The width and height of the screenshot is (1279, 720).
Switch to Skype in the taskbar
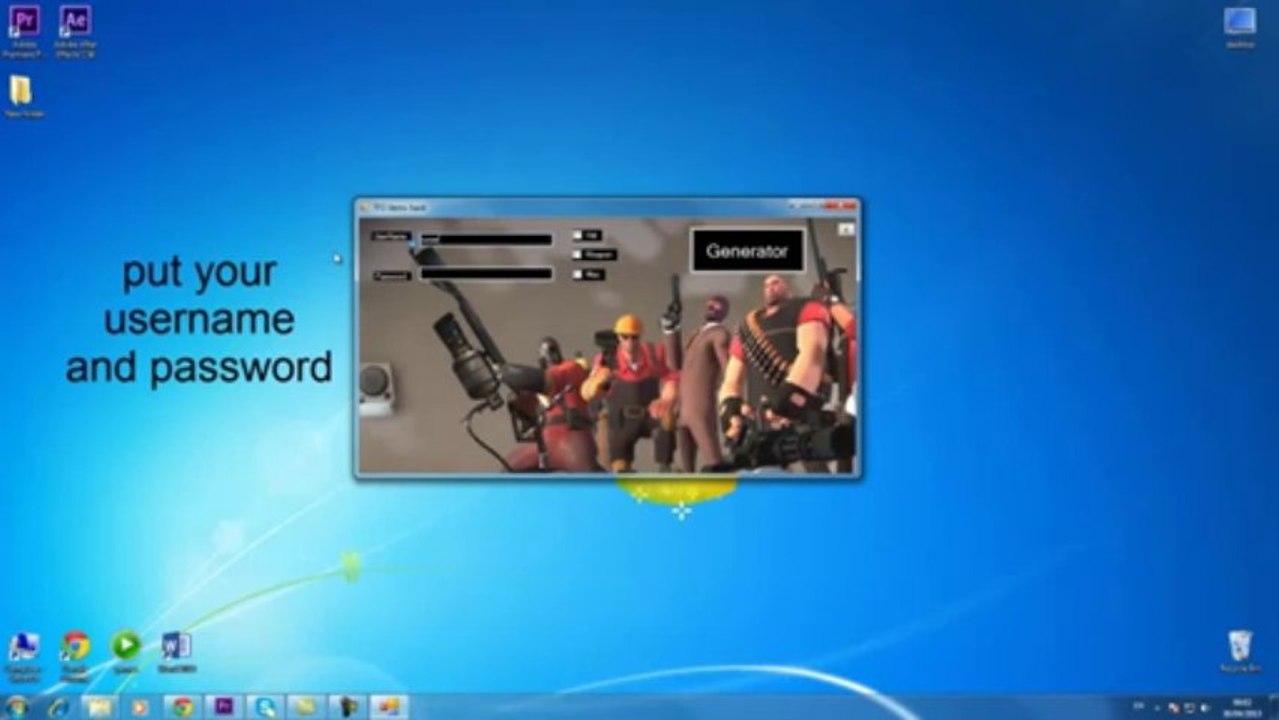point(265,707)
